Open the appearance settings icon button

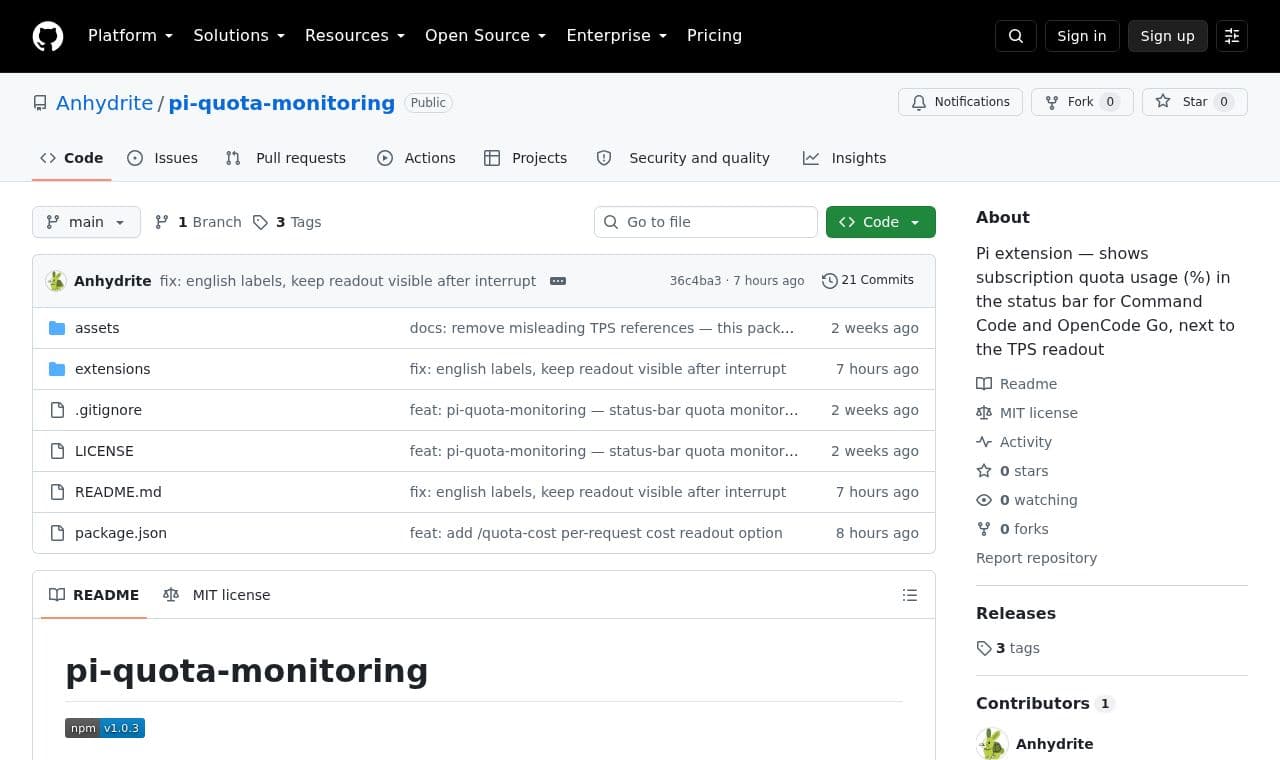(1232, 36)
